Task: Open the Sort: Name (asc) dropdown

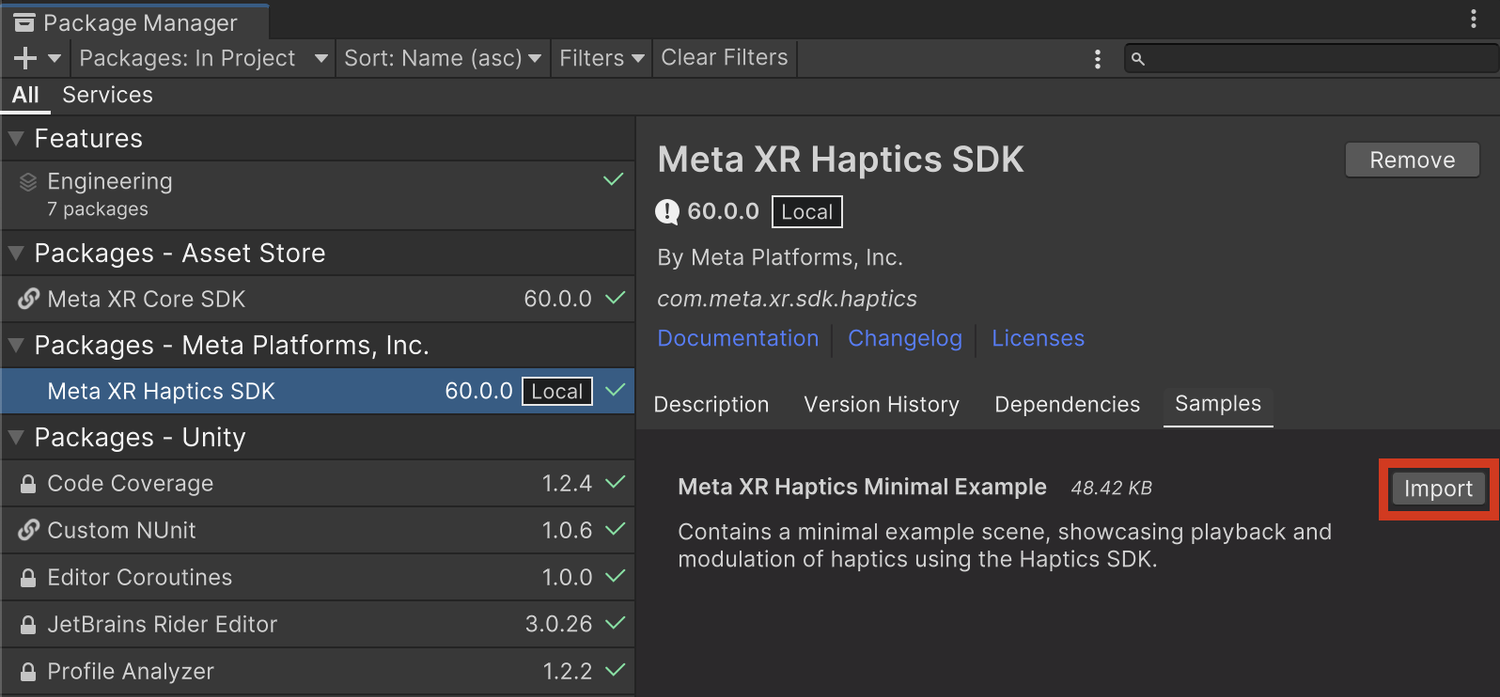Action: click(x=442, y=58)
